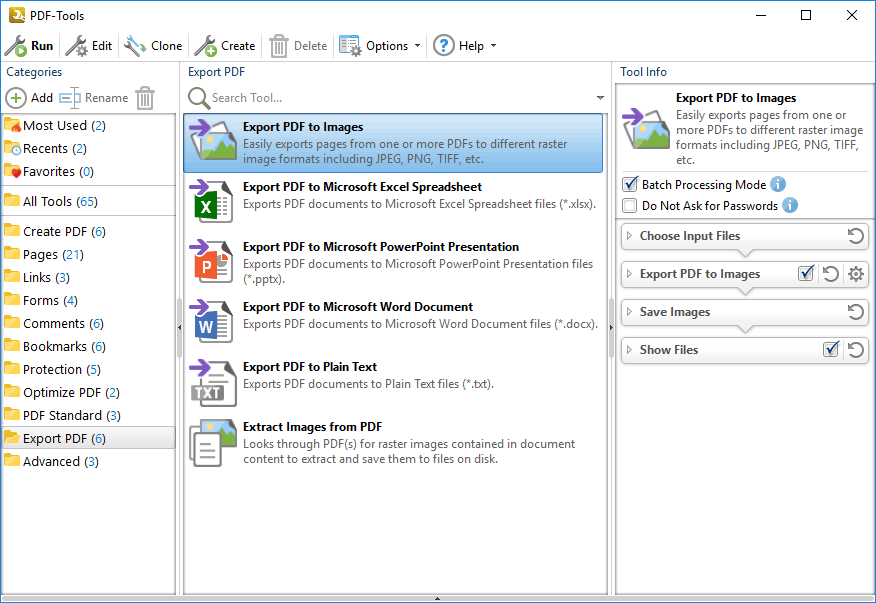The width and height of the screenshot is (876, 603).
Task: Show All Tools category
Action: coord(88,201)
